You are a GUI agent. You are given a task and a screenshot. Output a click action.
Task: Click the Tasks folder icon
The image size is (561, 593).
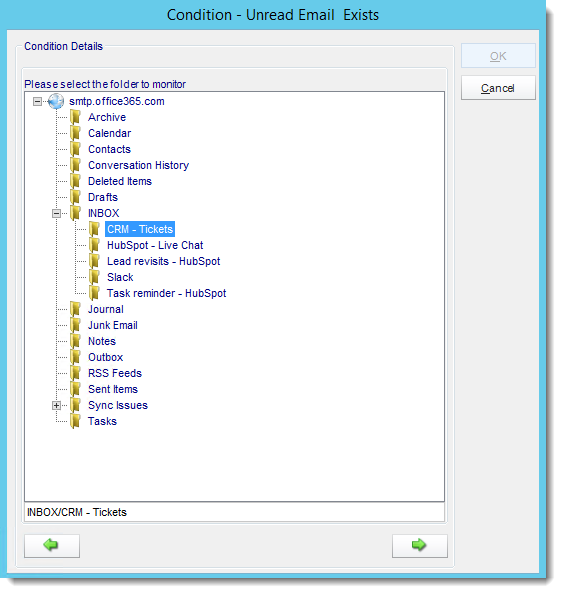tap(76, 421)
